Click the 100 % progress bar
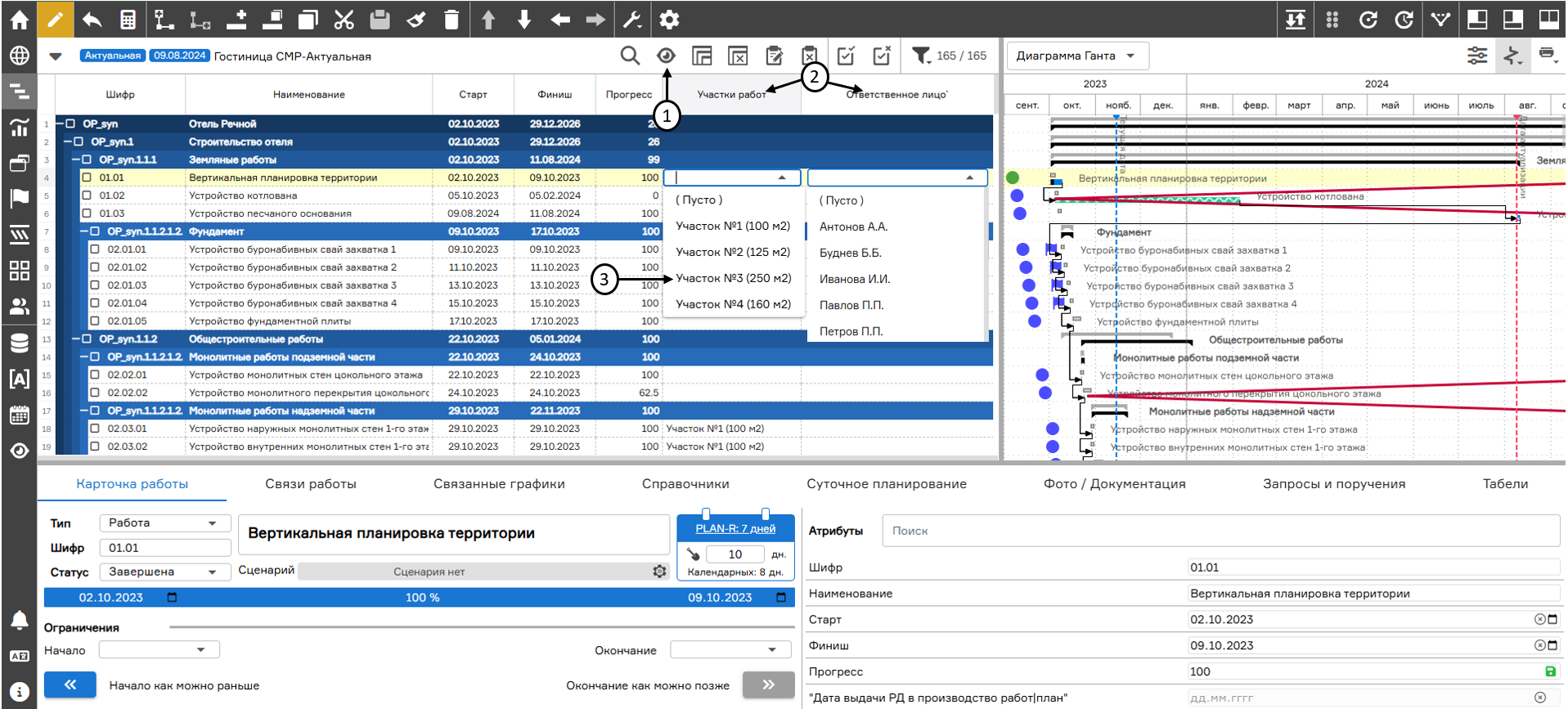This screenshot has height=709, width=1568. 420,598
